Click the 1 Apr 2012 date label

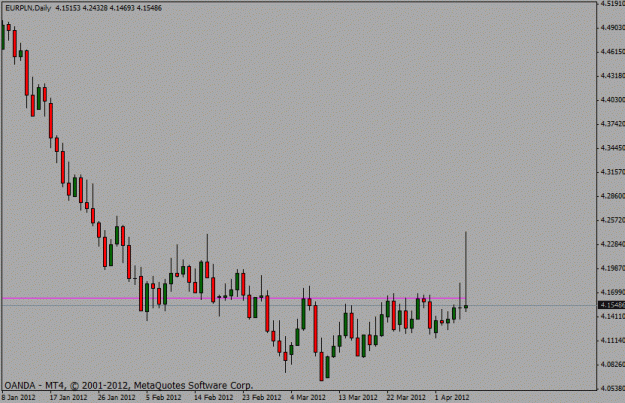[x=452, y=397]
